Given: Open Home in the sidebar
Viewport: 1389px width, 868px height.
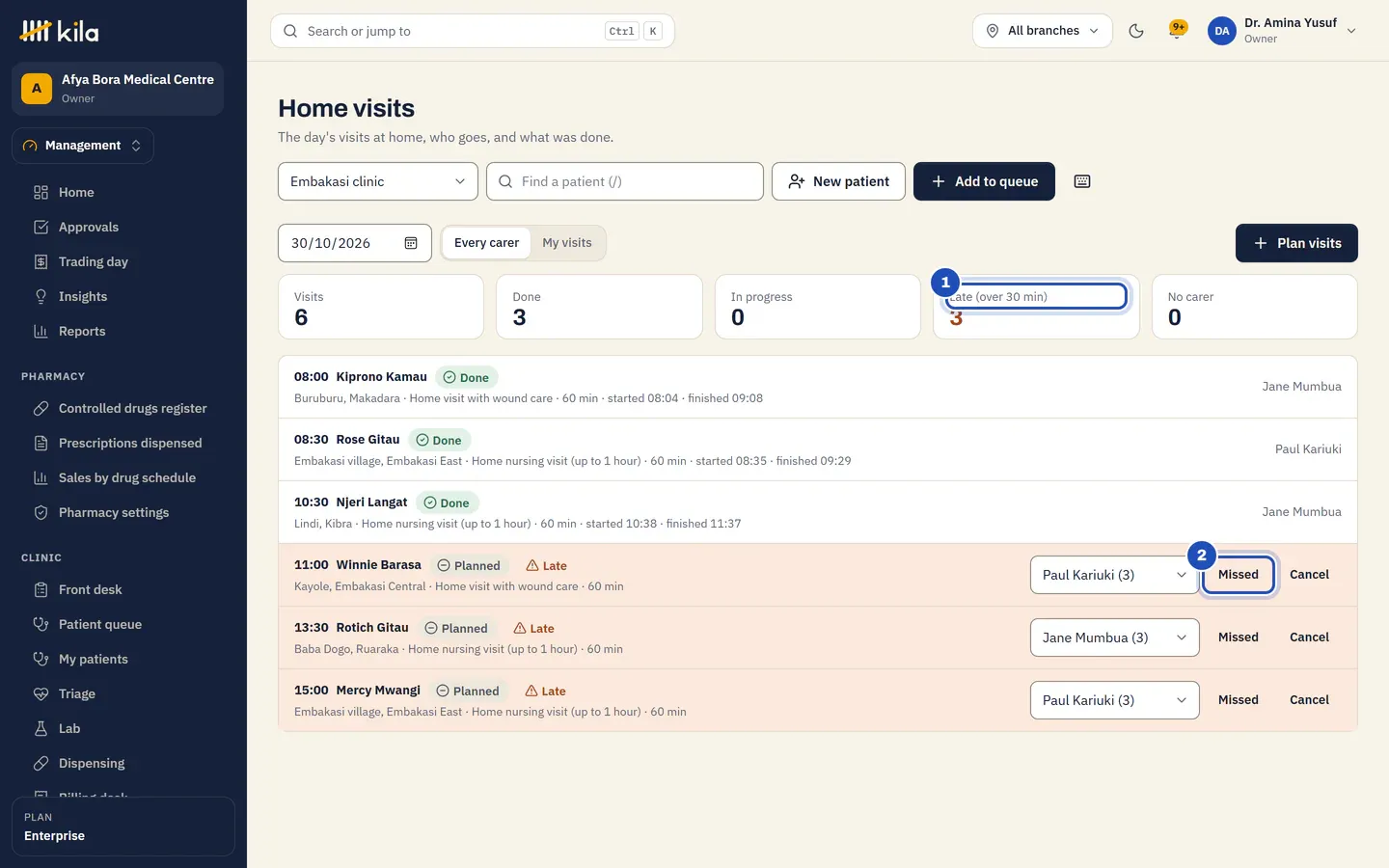Looking at the screenshot, I should tap(123, 192).
